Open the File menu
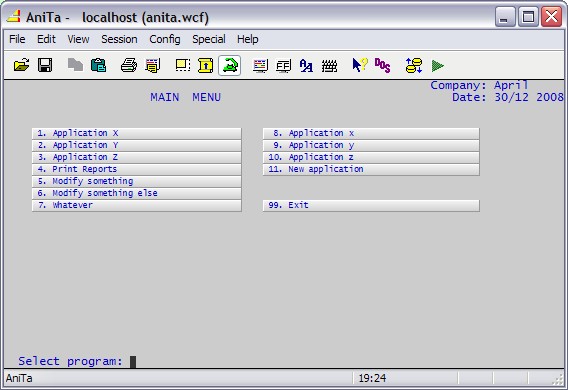The image size is (568, 390). point(17,39)
